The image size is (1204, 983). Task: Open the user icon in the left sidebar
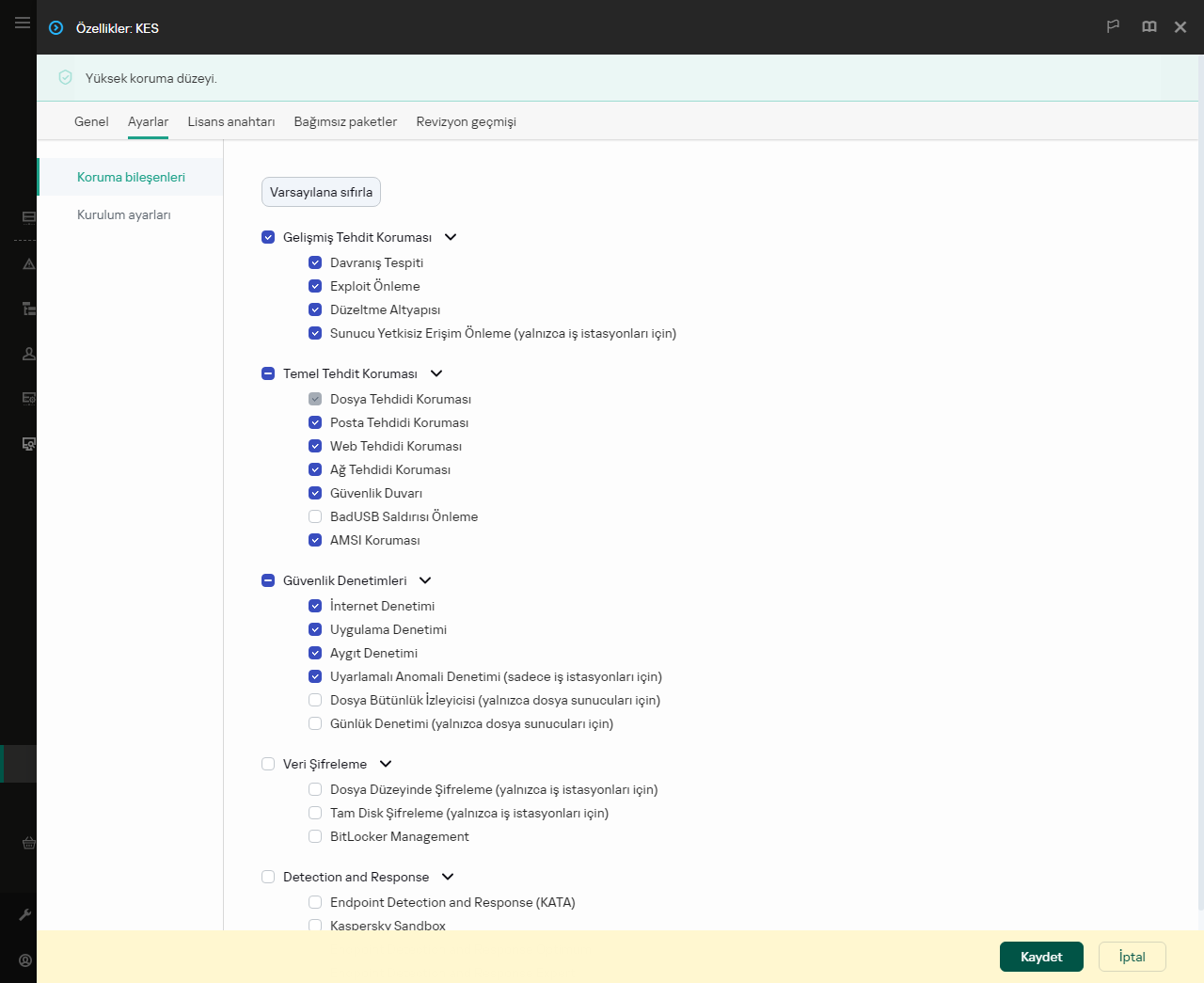pos(29,354)
